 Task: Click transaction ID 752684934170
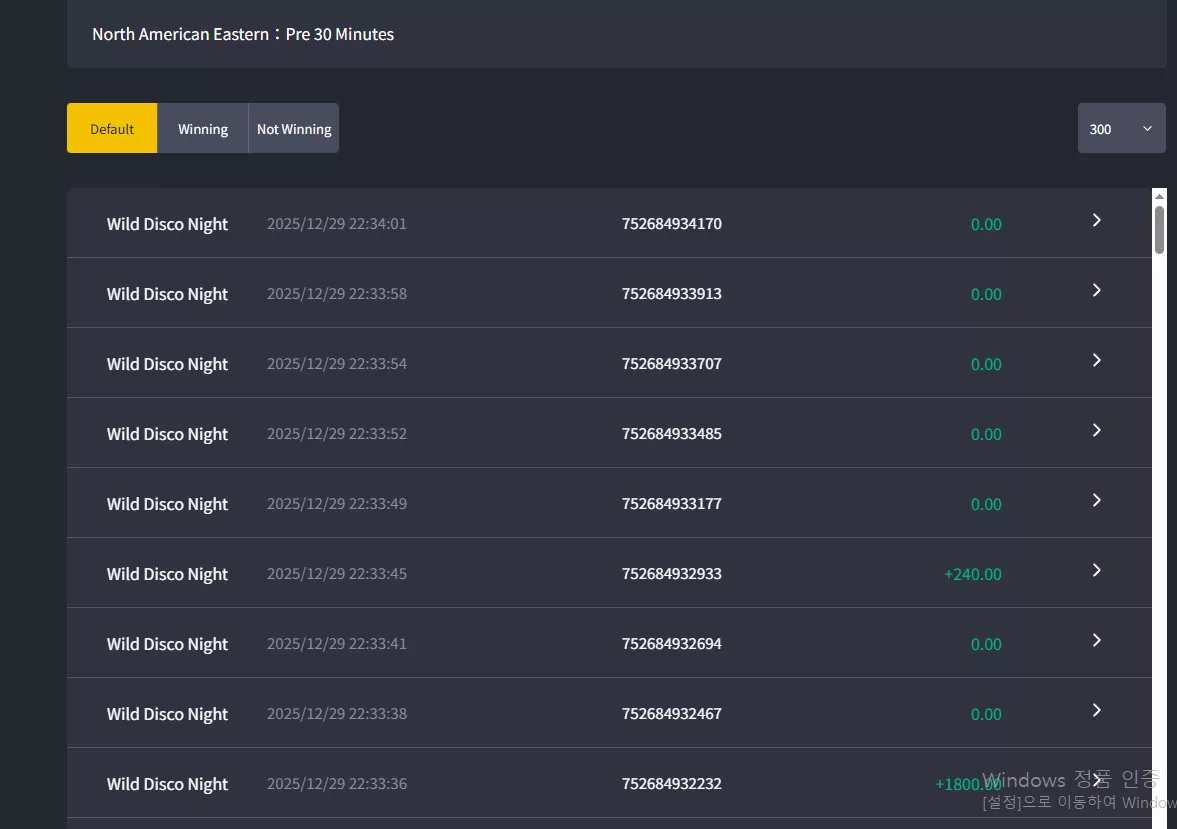click(671, 224)
